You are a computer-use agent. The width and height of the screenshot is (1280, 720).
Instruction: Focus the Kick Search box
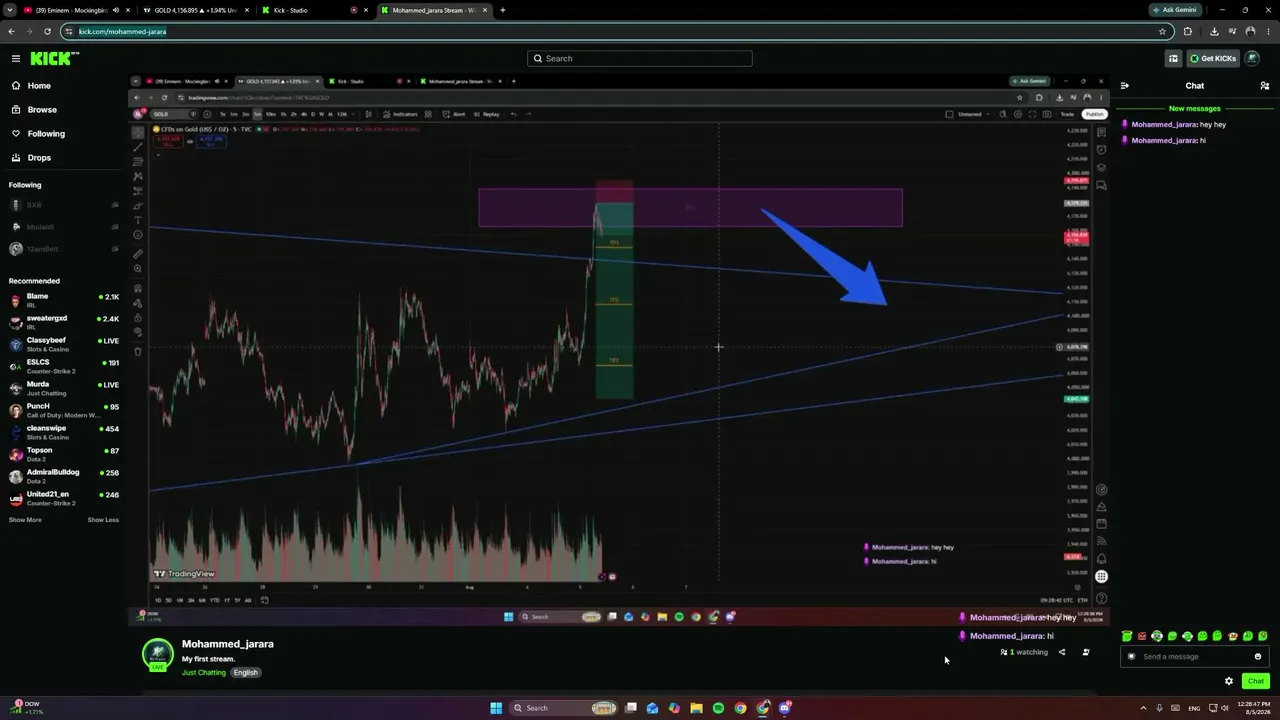[640, 58]
